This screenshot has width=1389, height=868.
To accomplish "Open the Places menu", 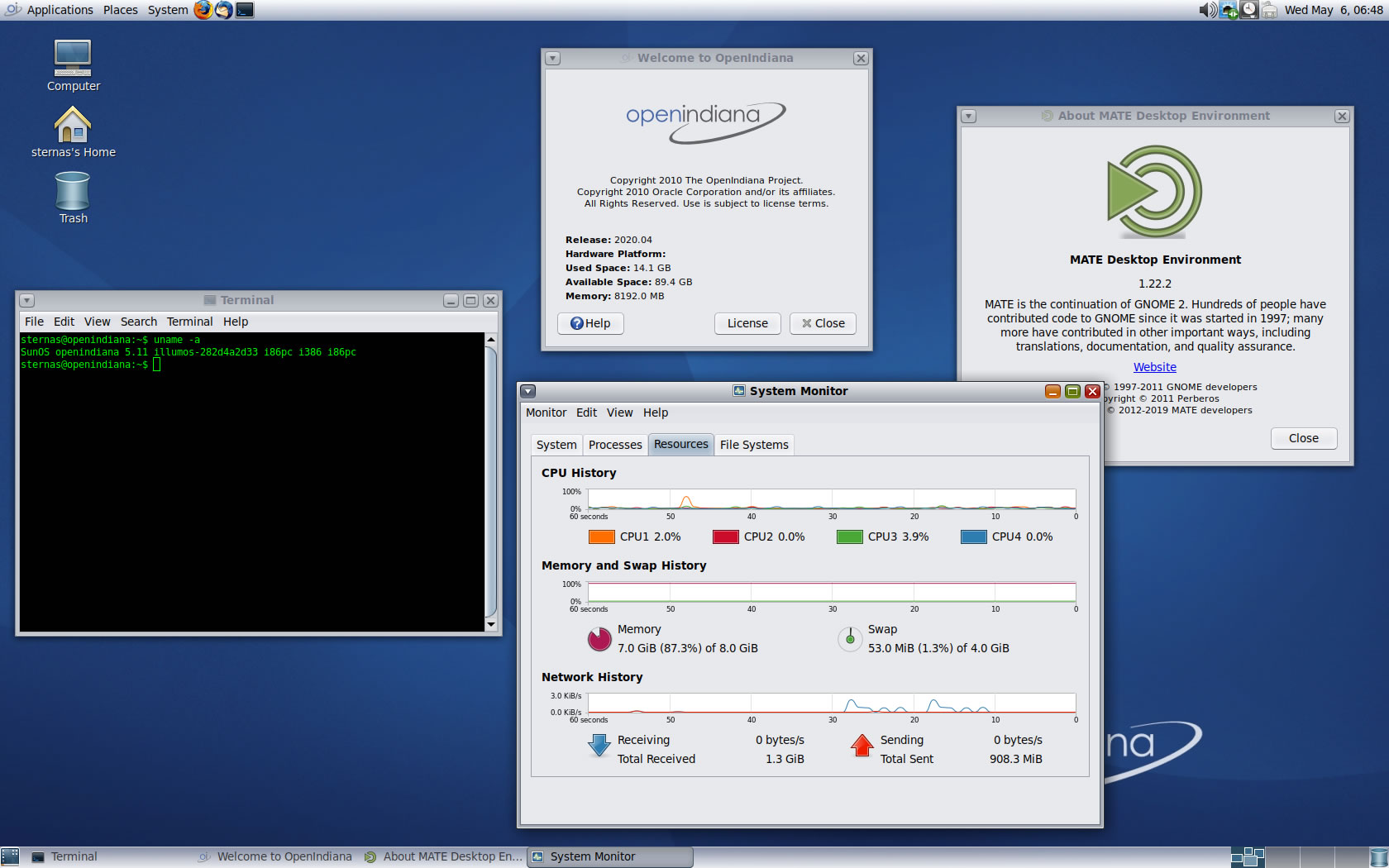I will [121, 10].
